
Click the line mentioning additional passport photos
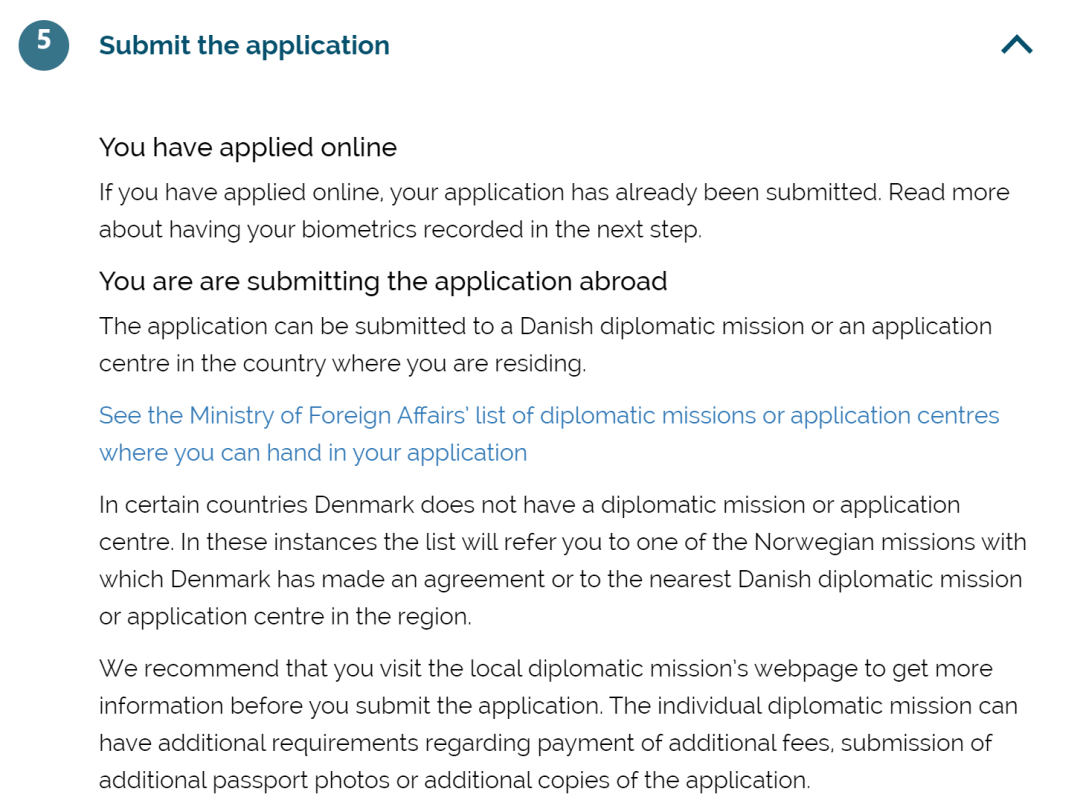[453, 780]
